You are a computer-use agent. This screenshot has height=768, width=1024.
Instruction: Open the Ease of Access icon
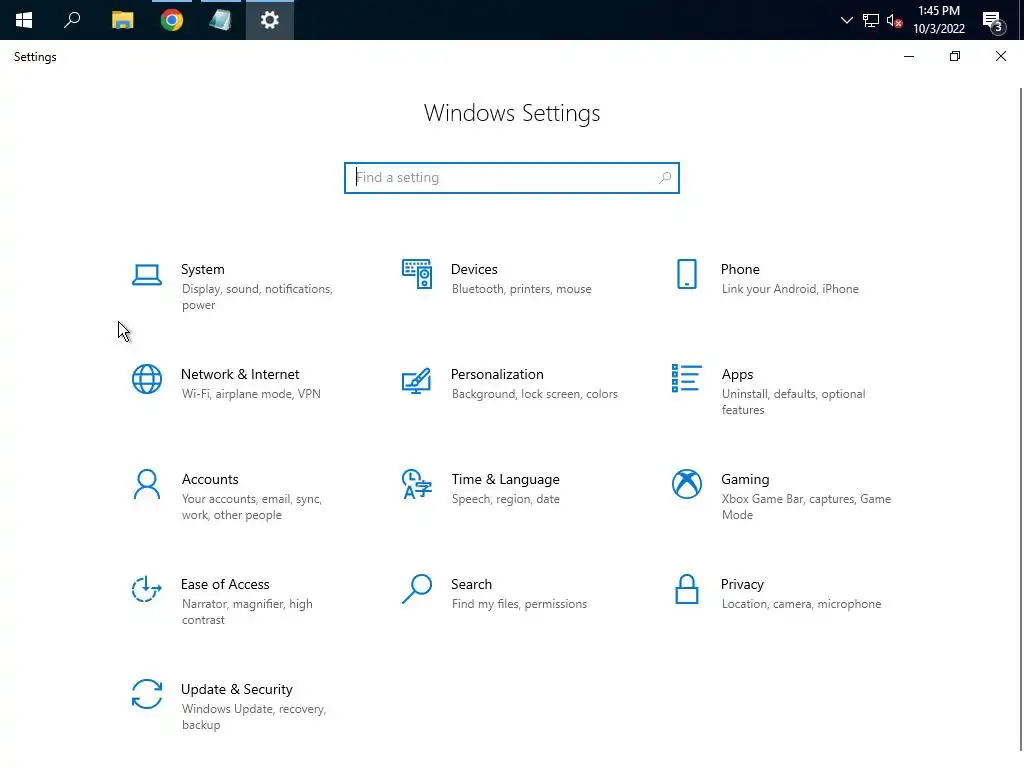click(x=147, y=589)
